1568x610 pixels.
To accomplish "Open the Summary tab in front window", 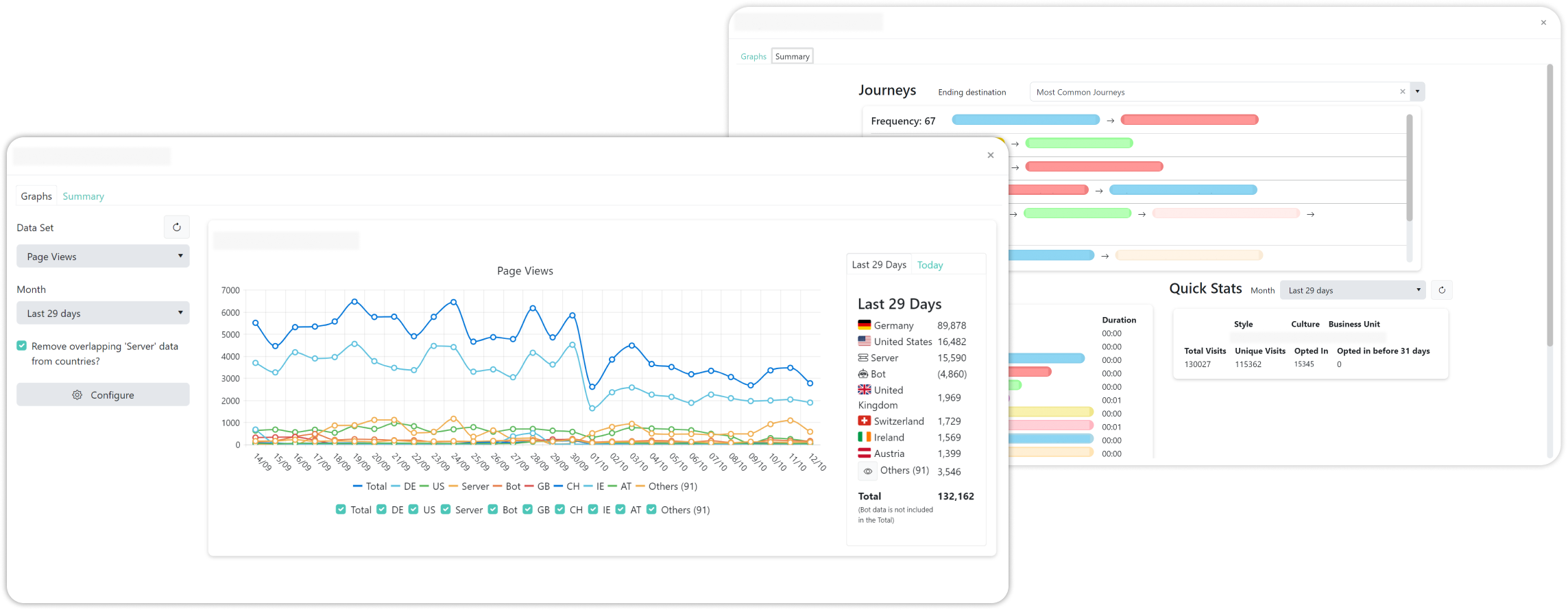I will [83, 196].
